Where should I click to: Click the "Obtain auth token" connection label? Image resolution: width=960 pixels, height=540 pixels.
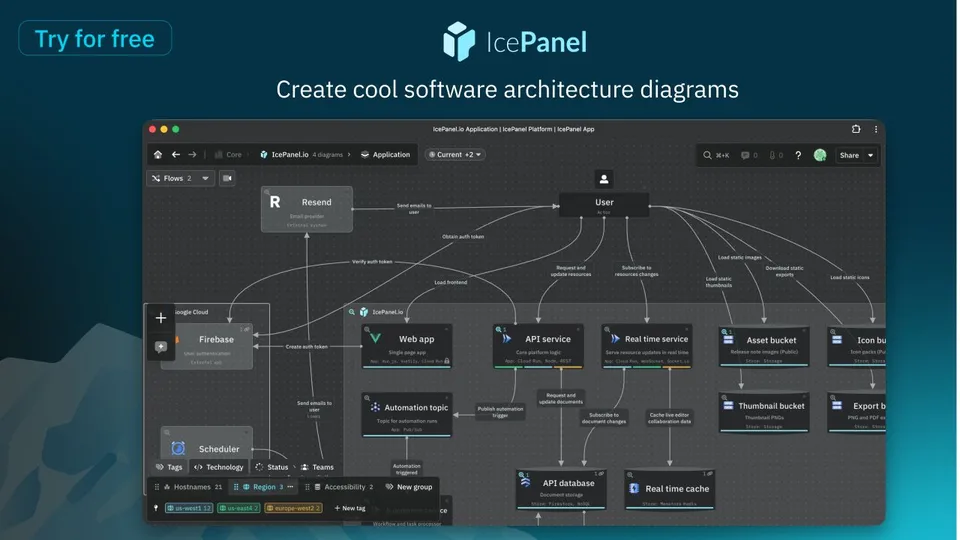point(463,236)
